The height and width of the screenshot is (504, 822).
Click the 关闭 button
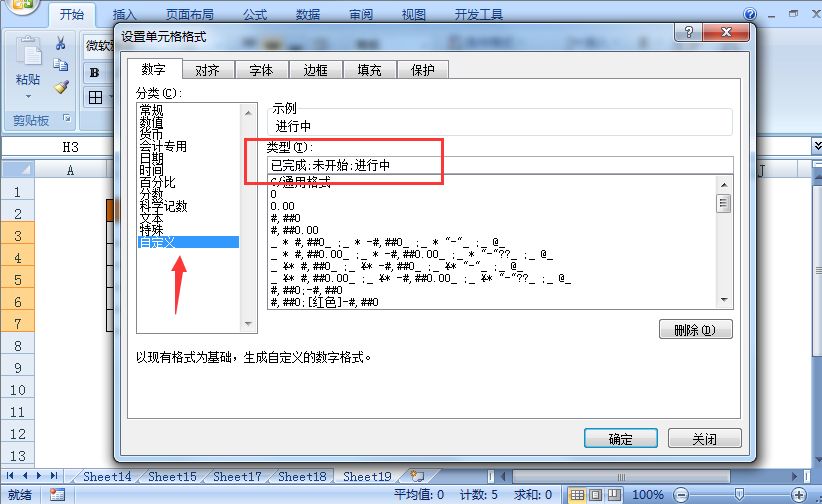pos(705,438)
